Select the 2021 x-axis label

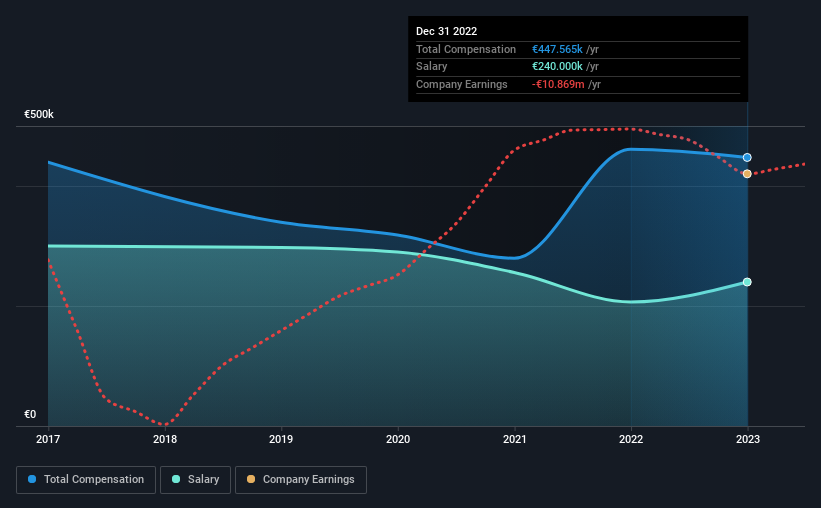pyautogui.click(x=515, y=439)
